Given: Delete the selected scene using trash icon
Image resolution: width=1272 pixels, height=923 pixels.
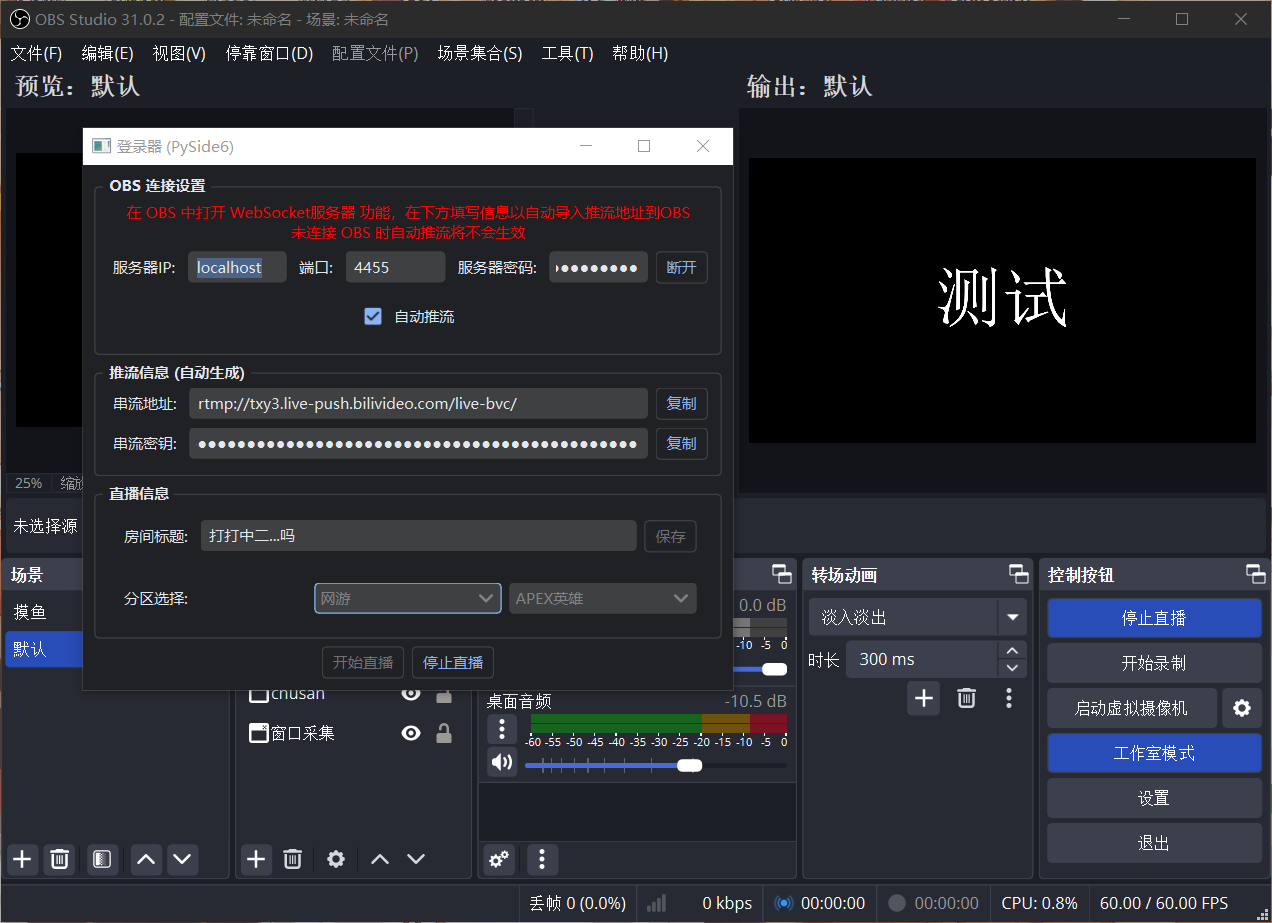Looking at the screenshot, I should [x=60, y=859].
